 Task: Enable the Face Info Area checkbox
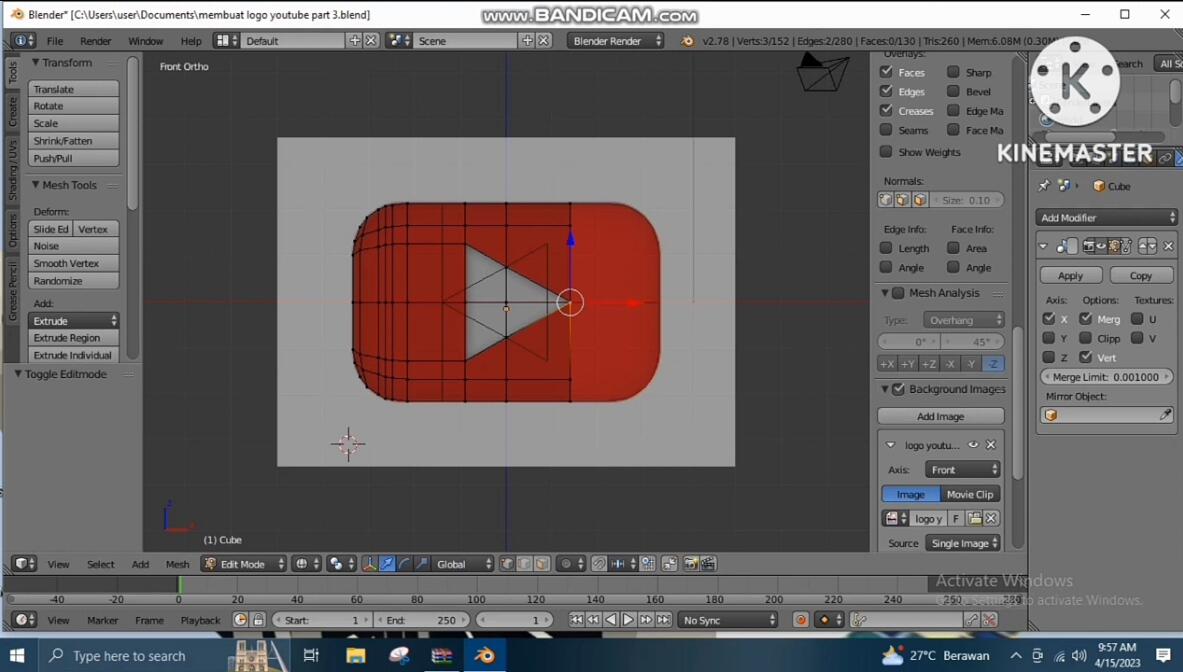pyautogui.click(x=953, y=247)
